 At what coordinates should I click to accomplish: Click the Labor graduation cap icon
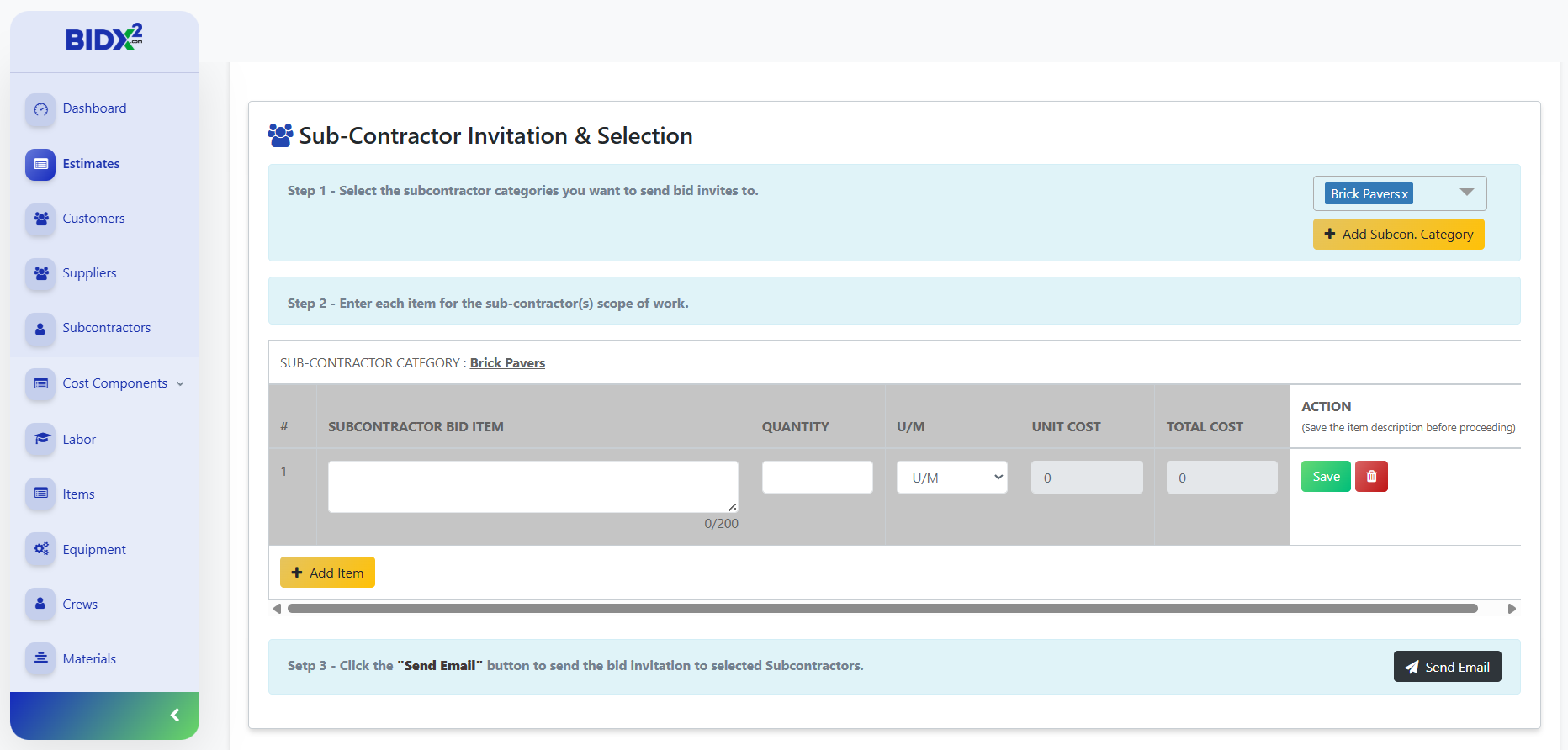[x=40, y=439]
